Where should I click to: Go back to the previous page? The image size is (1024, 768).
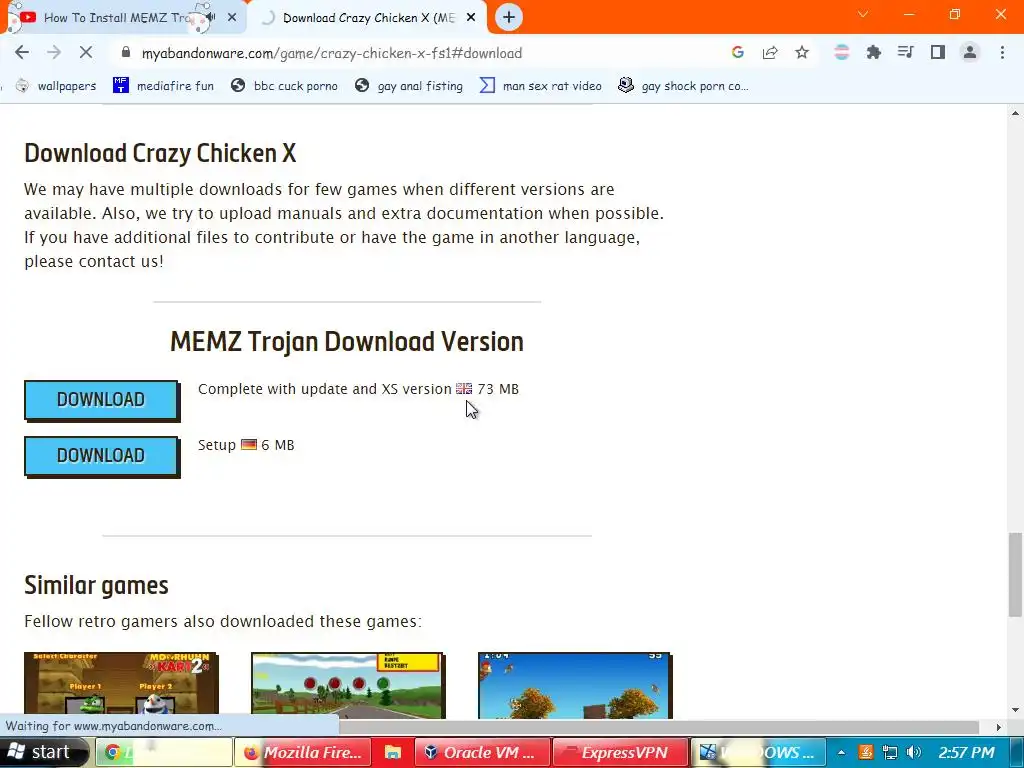(22, 53)
